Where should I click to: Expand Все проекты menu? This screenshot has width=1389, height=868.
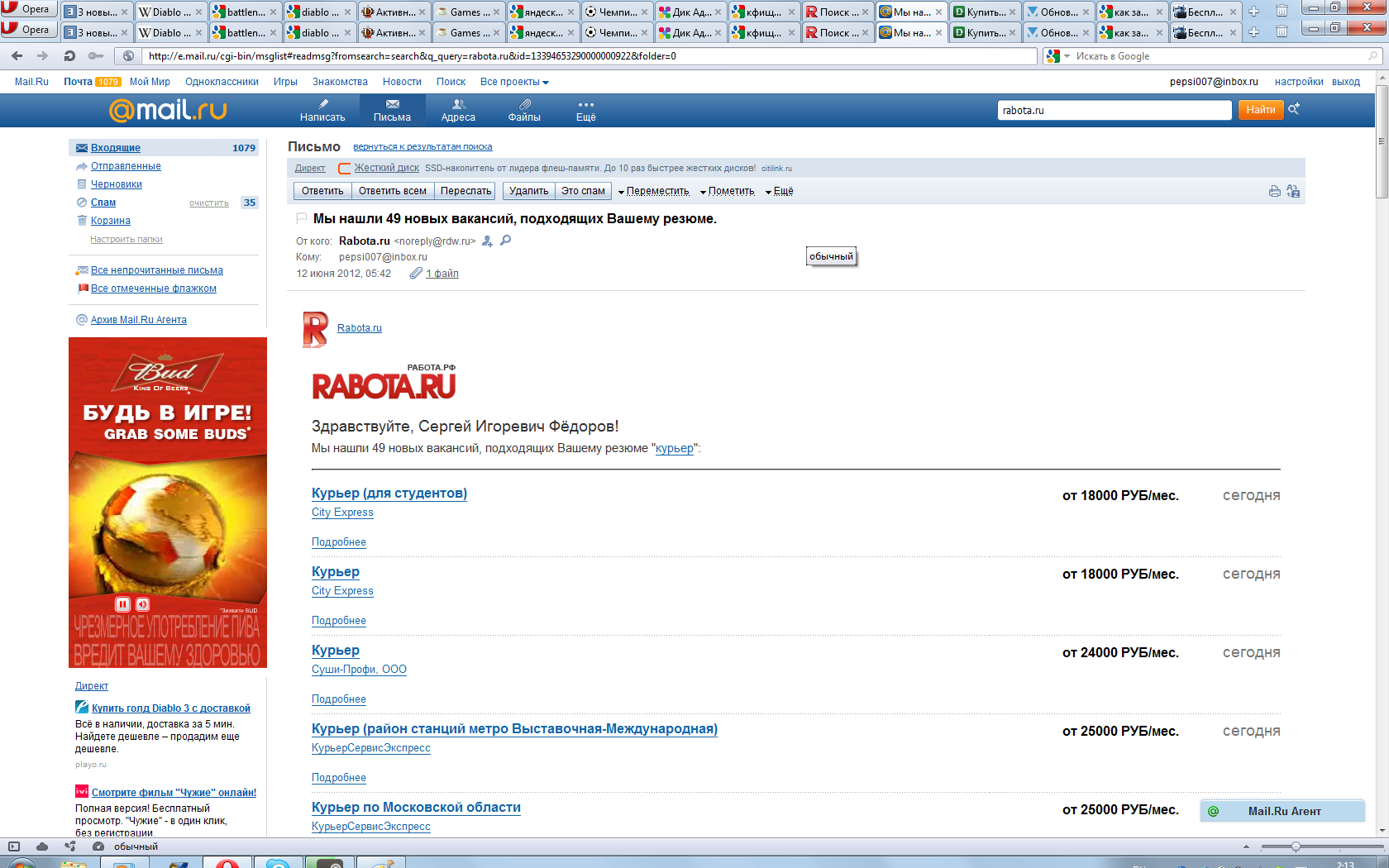point(514,82)
